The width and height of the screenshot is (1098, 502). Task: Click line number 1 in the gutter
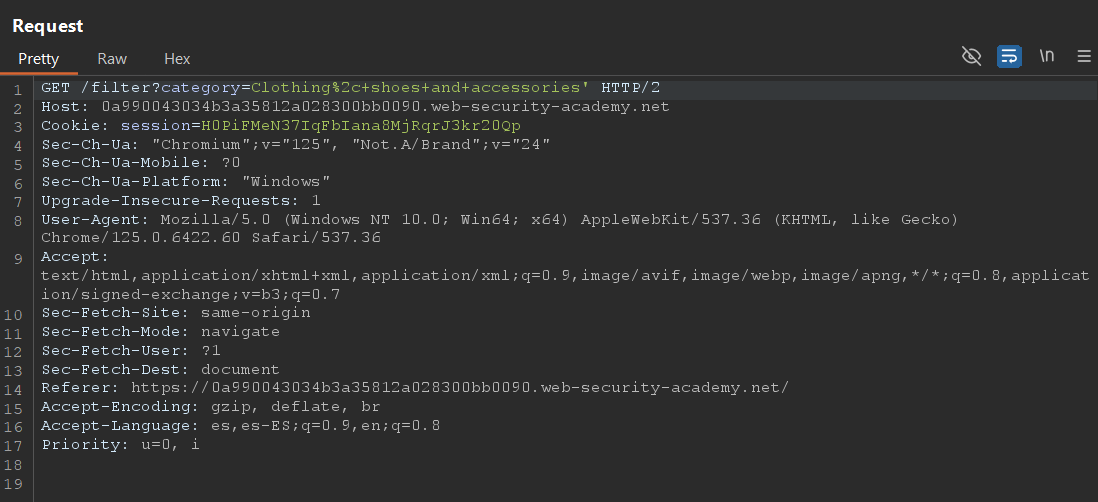(18, 91)
